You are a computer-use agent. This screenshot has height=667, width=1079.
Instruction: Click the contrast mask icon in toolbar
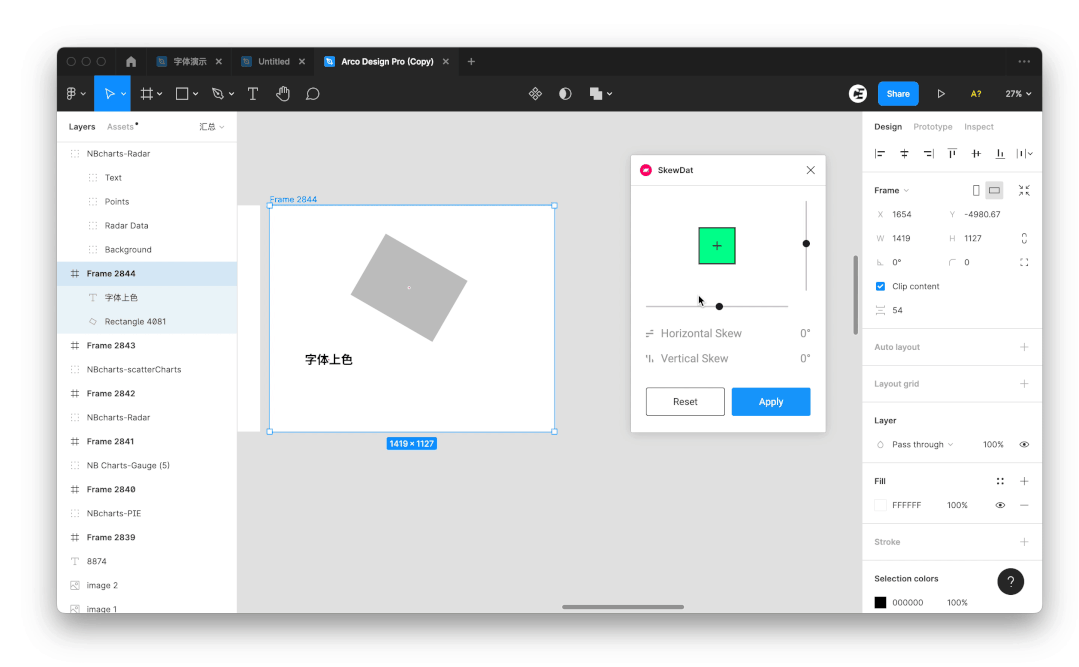[565, 94]
